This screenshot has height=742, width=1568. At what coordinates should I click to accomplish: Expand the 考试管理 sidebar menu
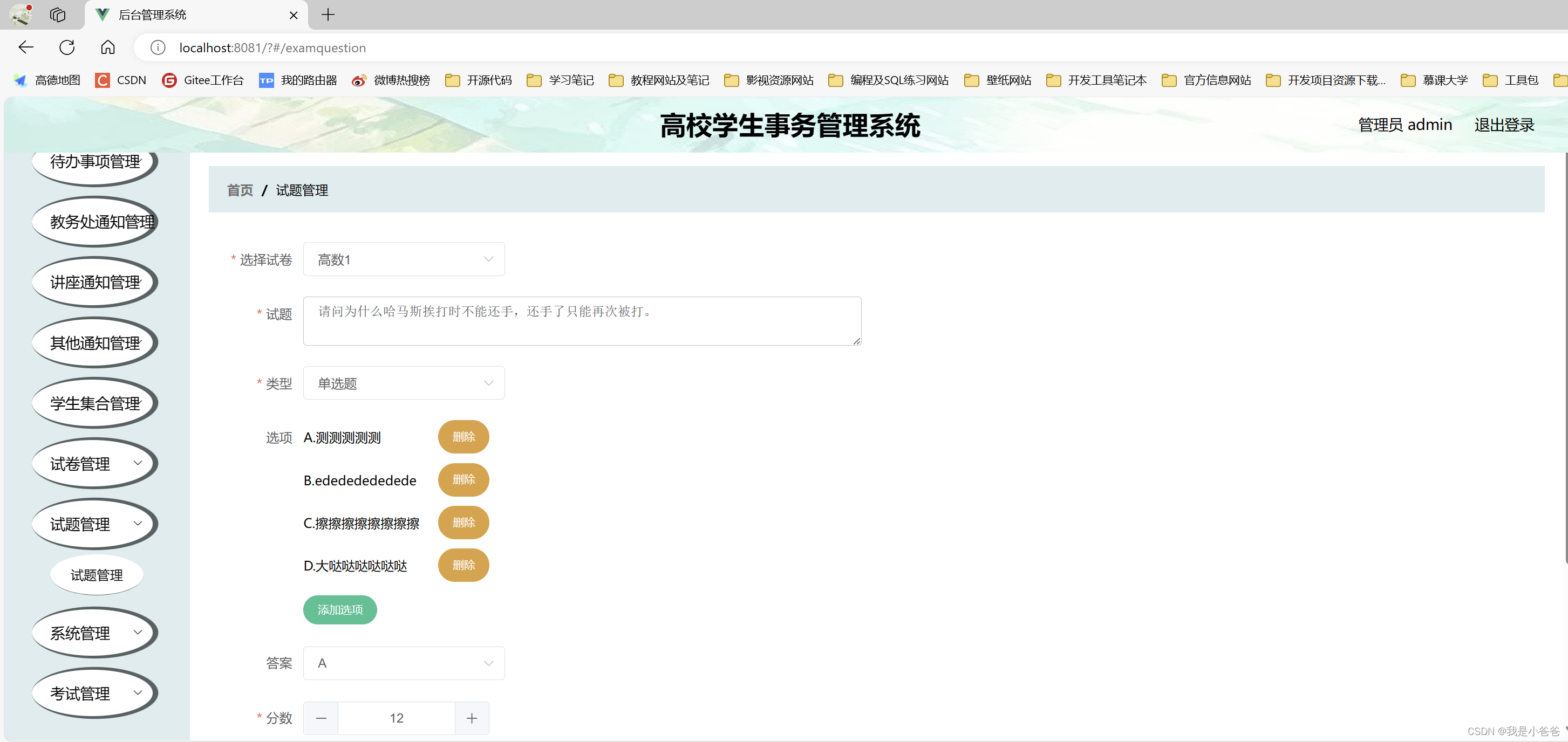[94, 693]
